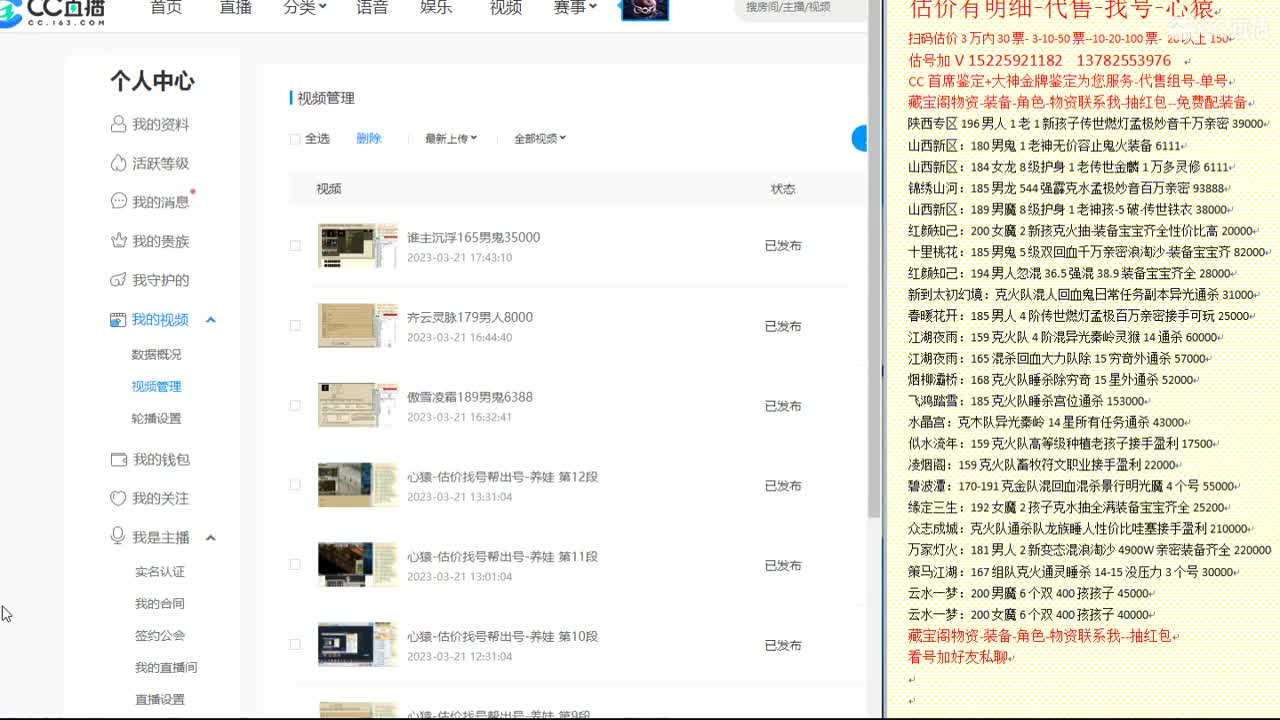This screenshot has height=720, width=1280.
Task: Click the 我的钱包 wallet icon
Action: pyautogui.click(x=118, y=459)
